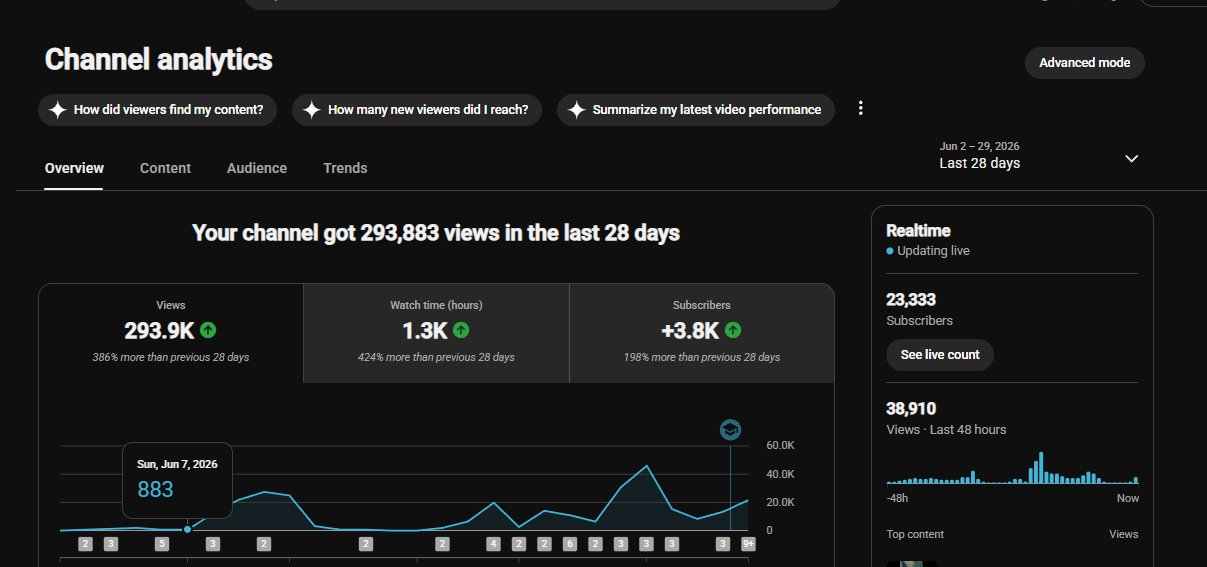Ask 'How did viewers find my content?'
The height and width of the screenshot is (567, 1207).
[158, 110]
